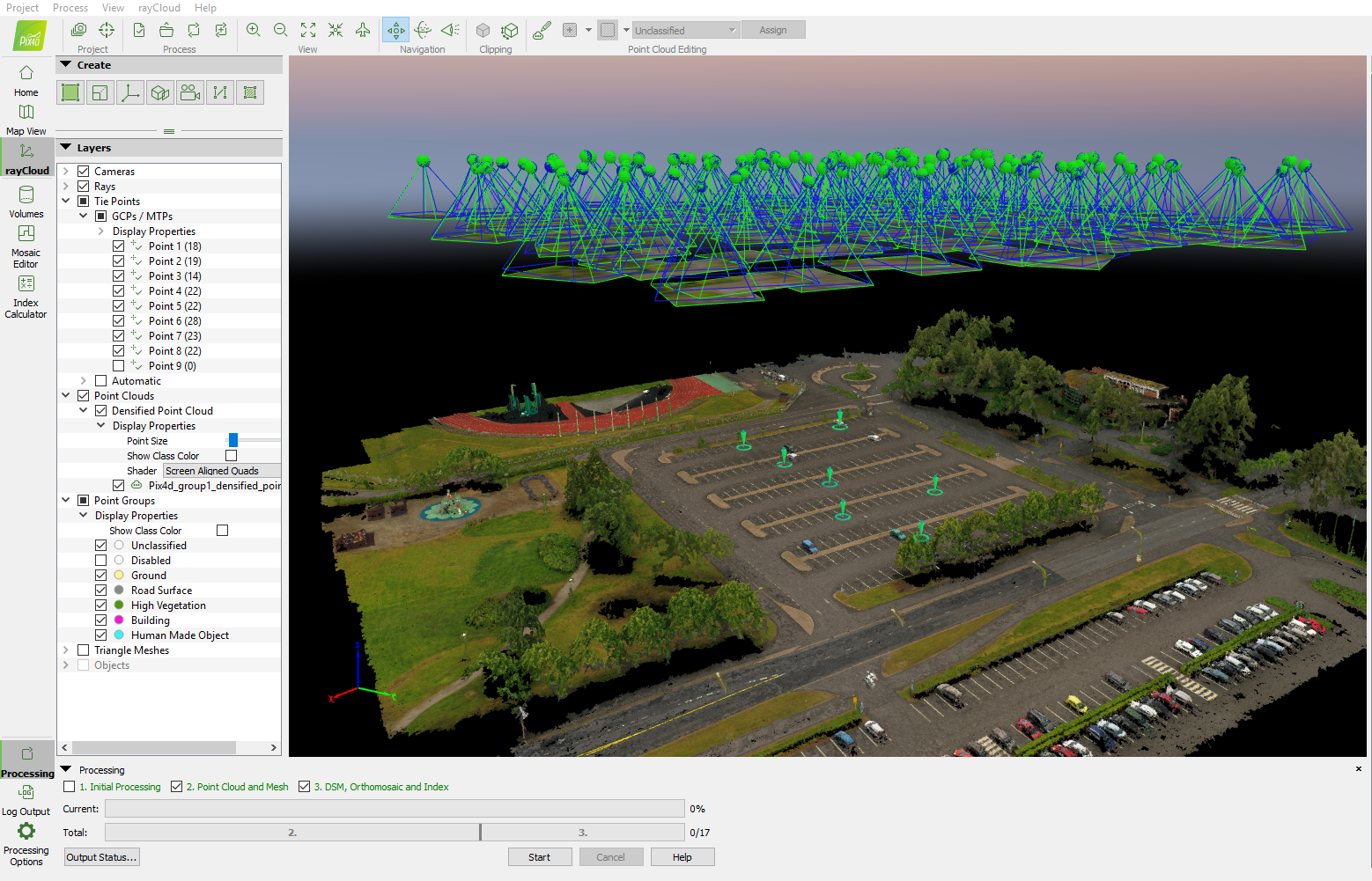Screen dimensions: 1372x881
Task: Check the 1. Initial Processing checkbox
Action: click(70, 787)
